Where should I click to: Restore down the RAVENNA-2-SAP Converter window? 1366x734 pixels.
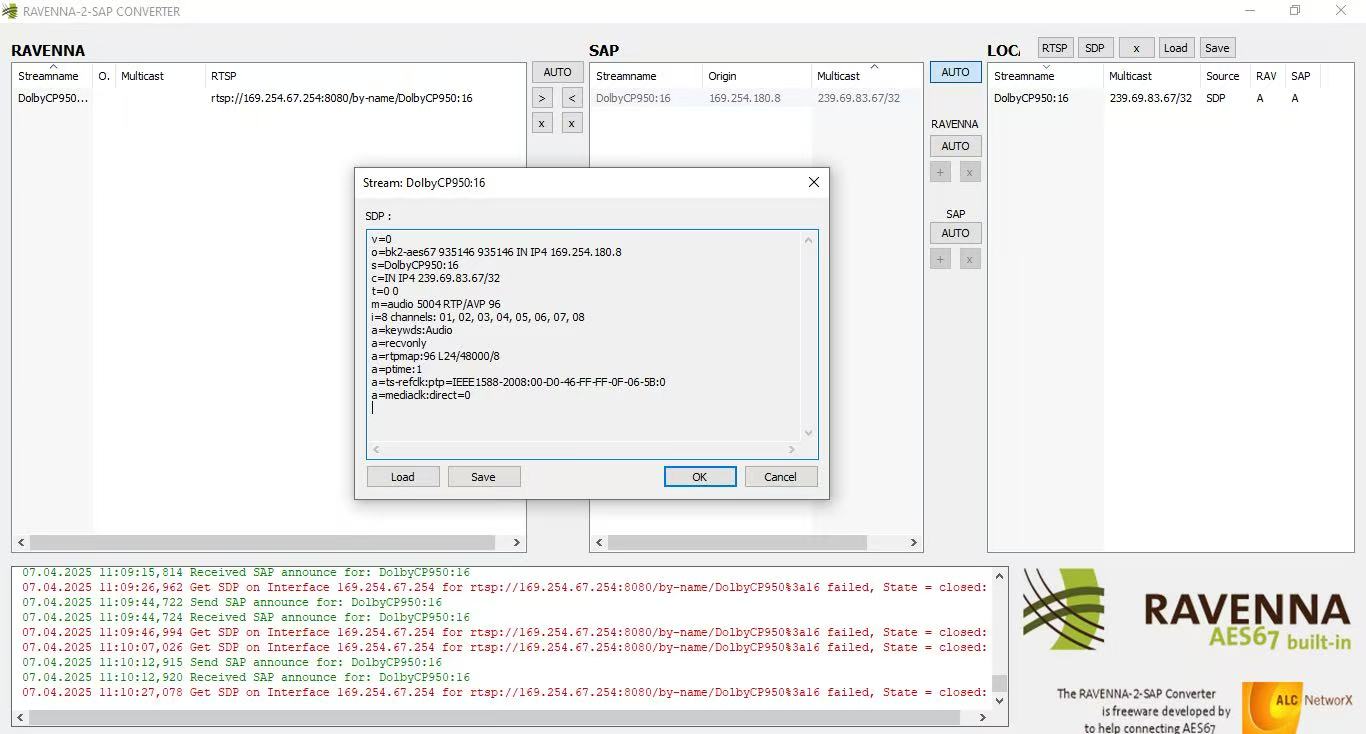point(1295,11)
